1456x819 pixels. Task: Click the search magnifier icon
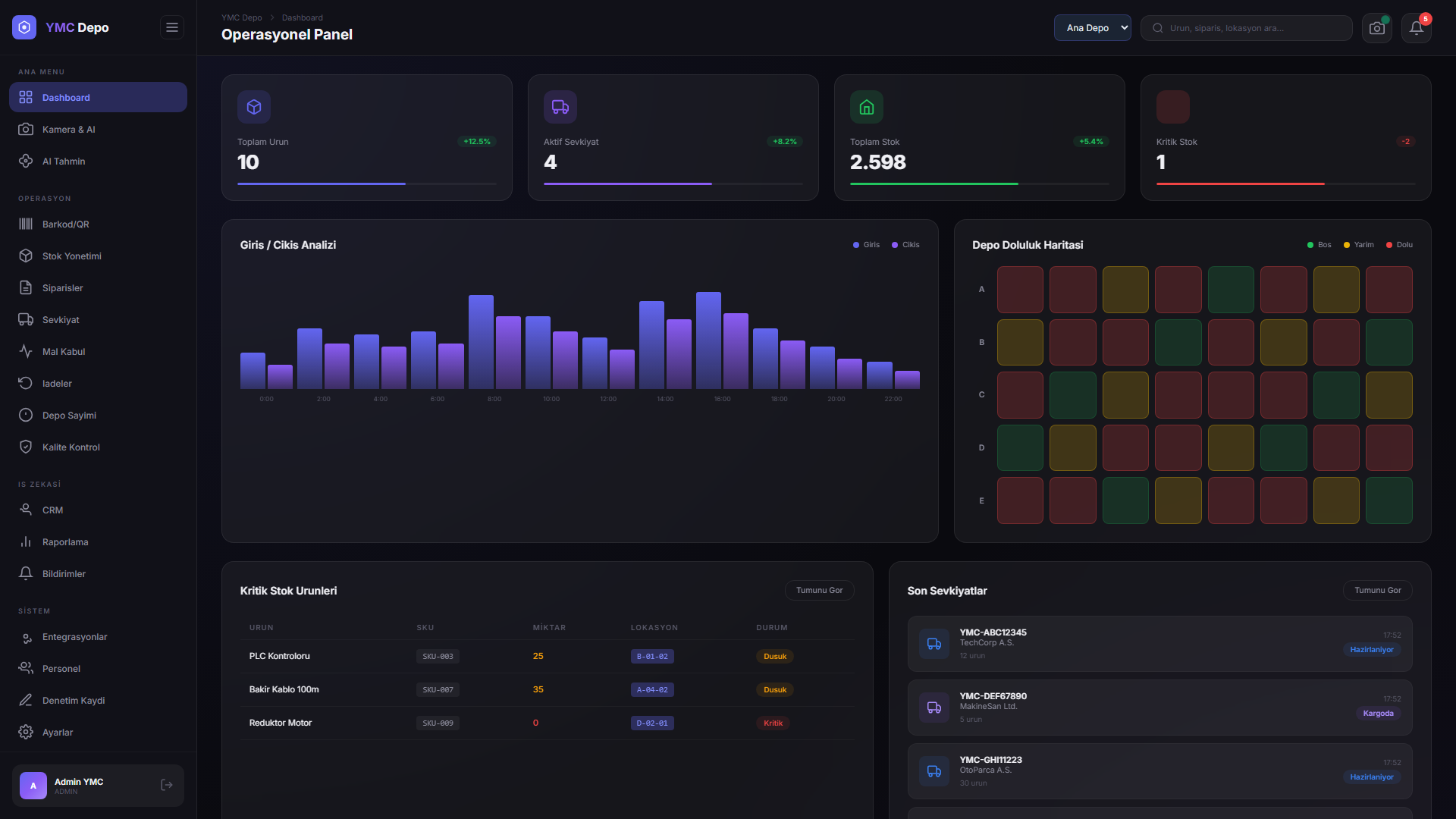click(x=1158, y=28)
